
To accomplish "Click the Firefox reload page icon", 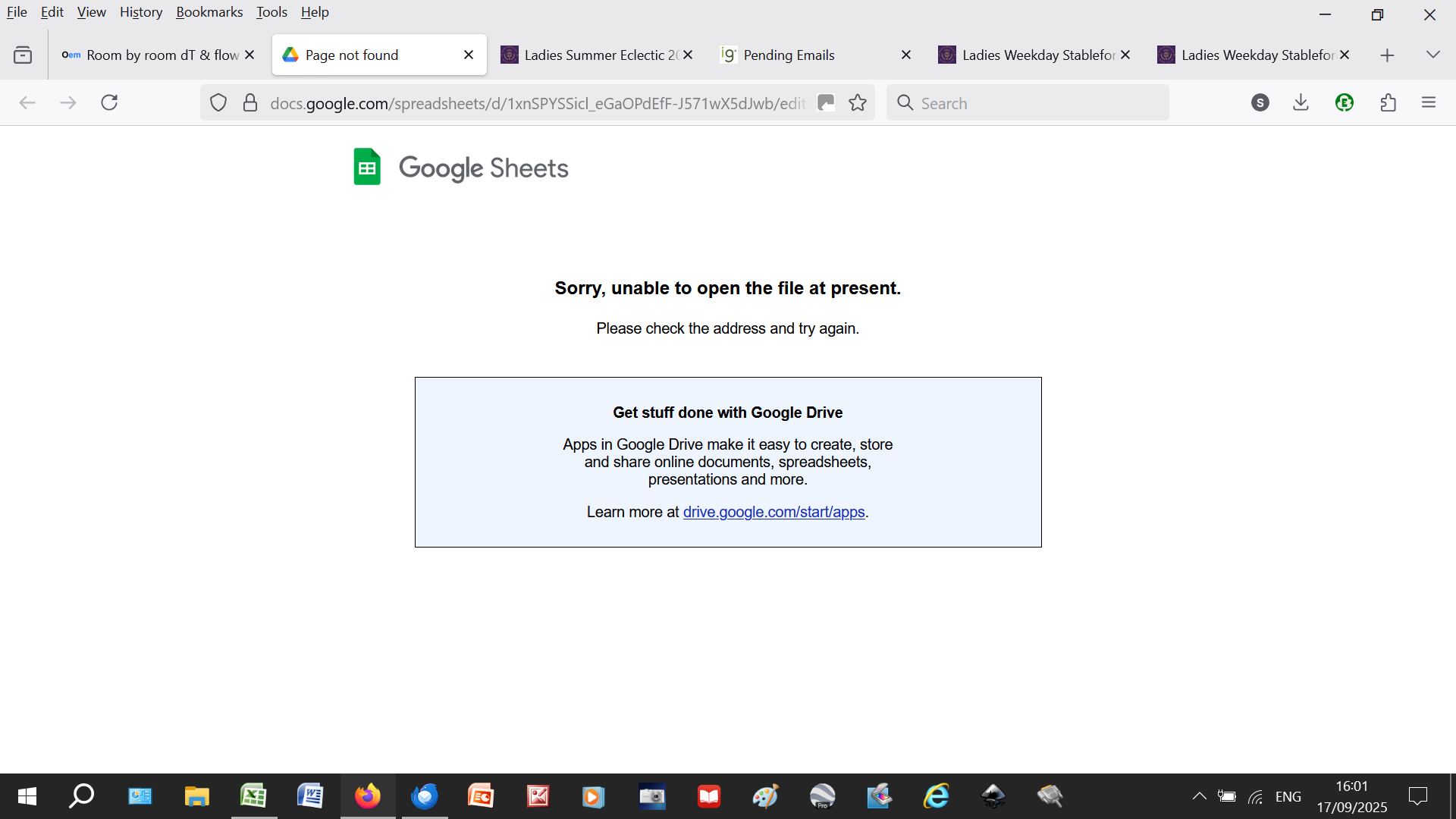I will pyautogui.click(x=109, y=103).
